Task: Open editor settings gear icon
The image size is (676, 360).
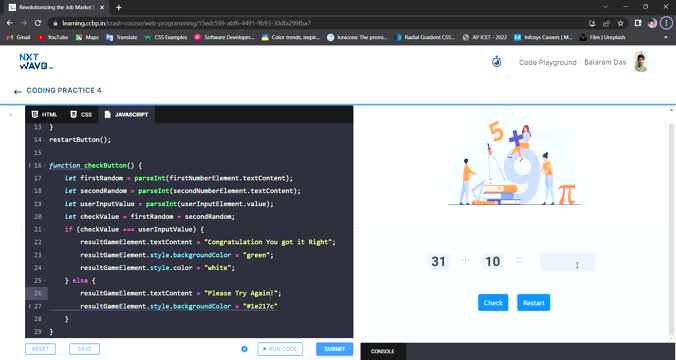Action: point(244,349)
